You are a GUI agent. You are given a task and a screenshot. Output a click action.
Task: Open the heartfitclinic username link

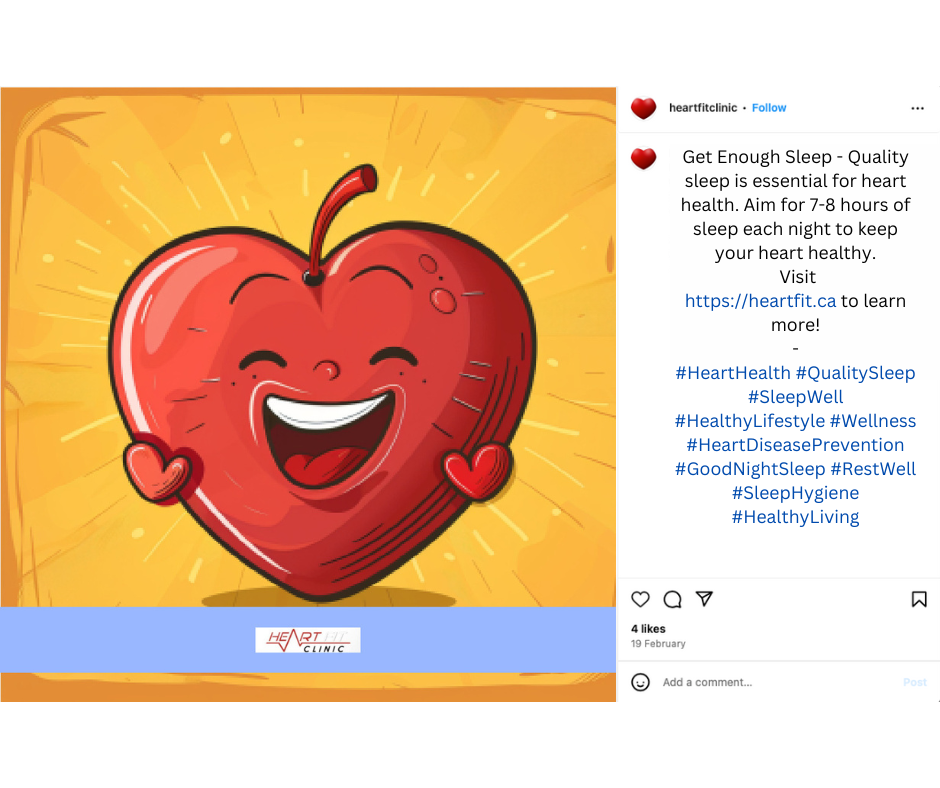(703, 108)
